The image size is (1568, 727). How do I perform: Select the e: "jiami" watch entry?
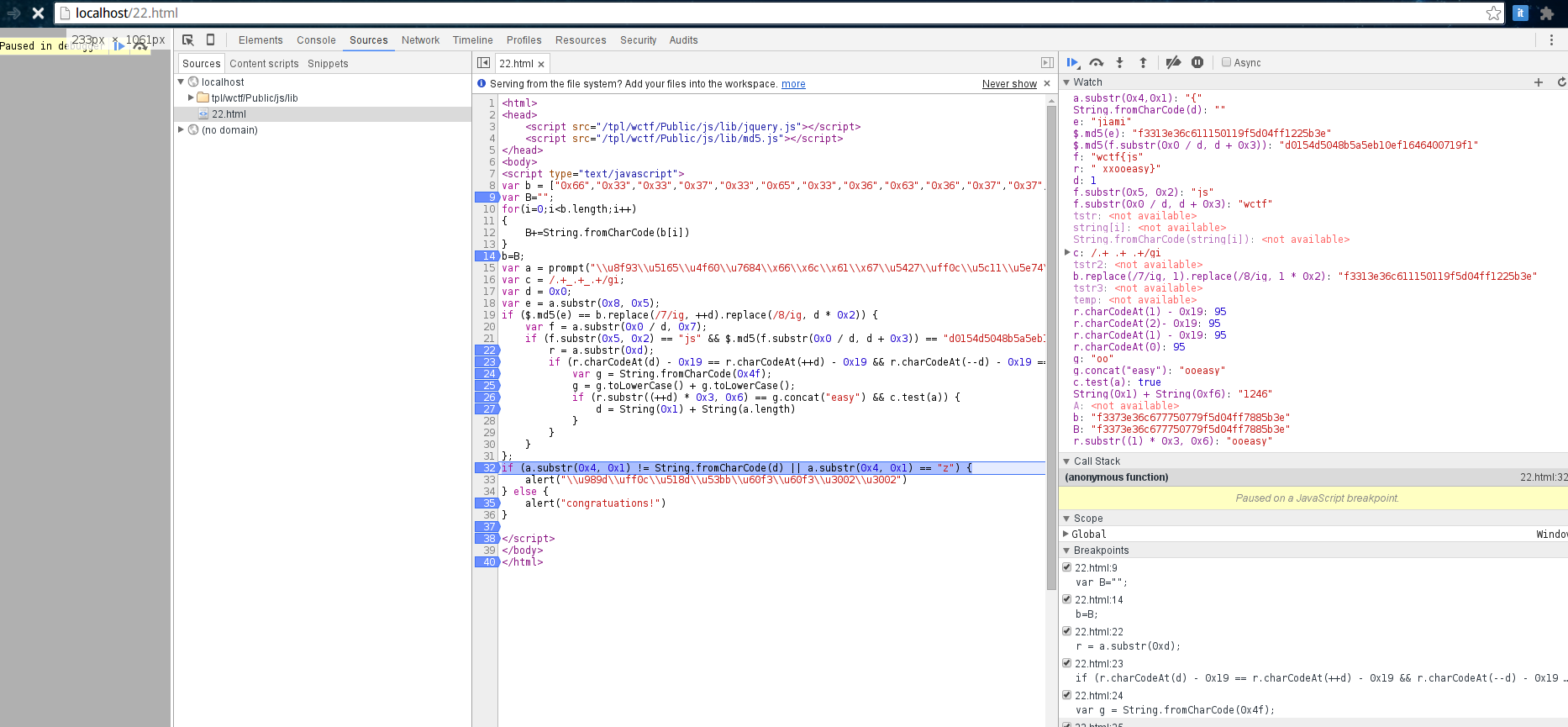[1102, 122]
